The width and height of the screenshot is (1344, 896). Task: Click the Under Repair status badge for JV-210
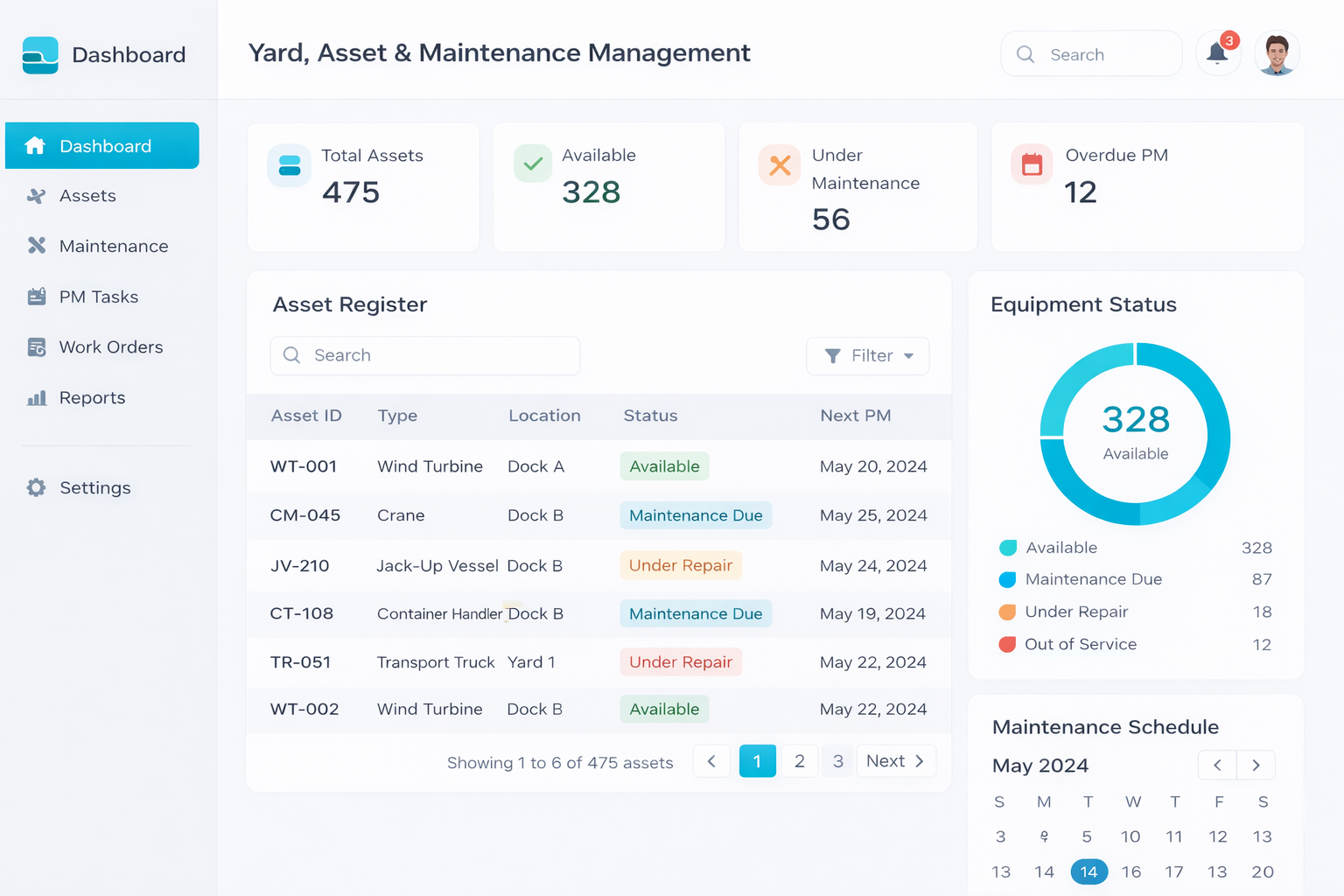click(x=681, y=565)
